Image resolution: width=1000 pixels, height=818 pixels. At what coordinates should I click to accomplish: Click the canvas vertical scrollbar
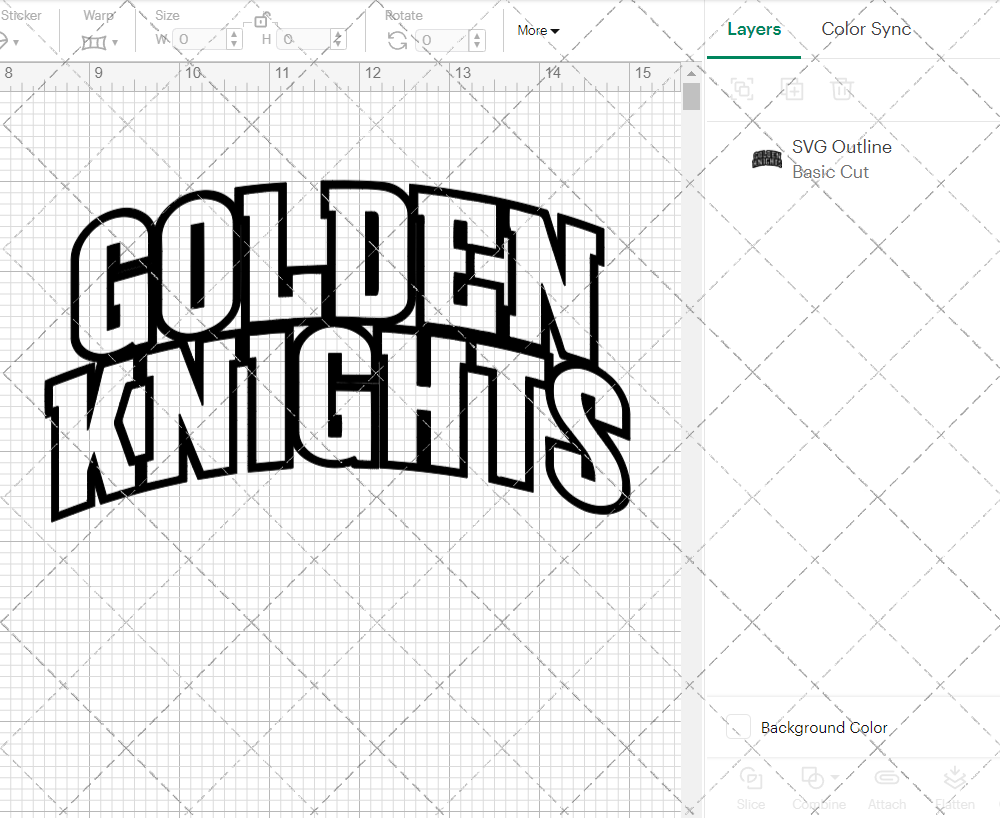point(691,95)
